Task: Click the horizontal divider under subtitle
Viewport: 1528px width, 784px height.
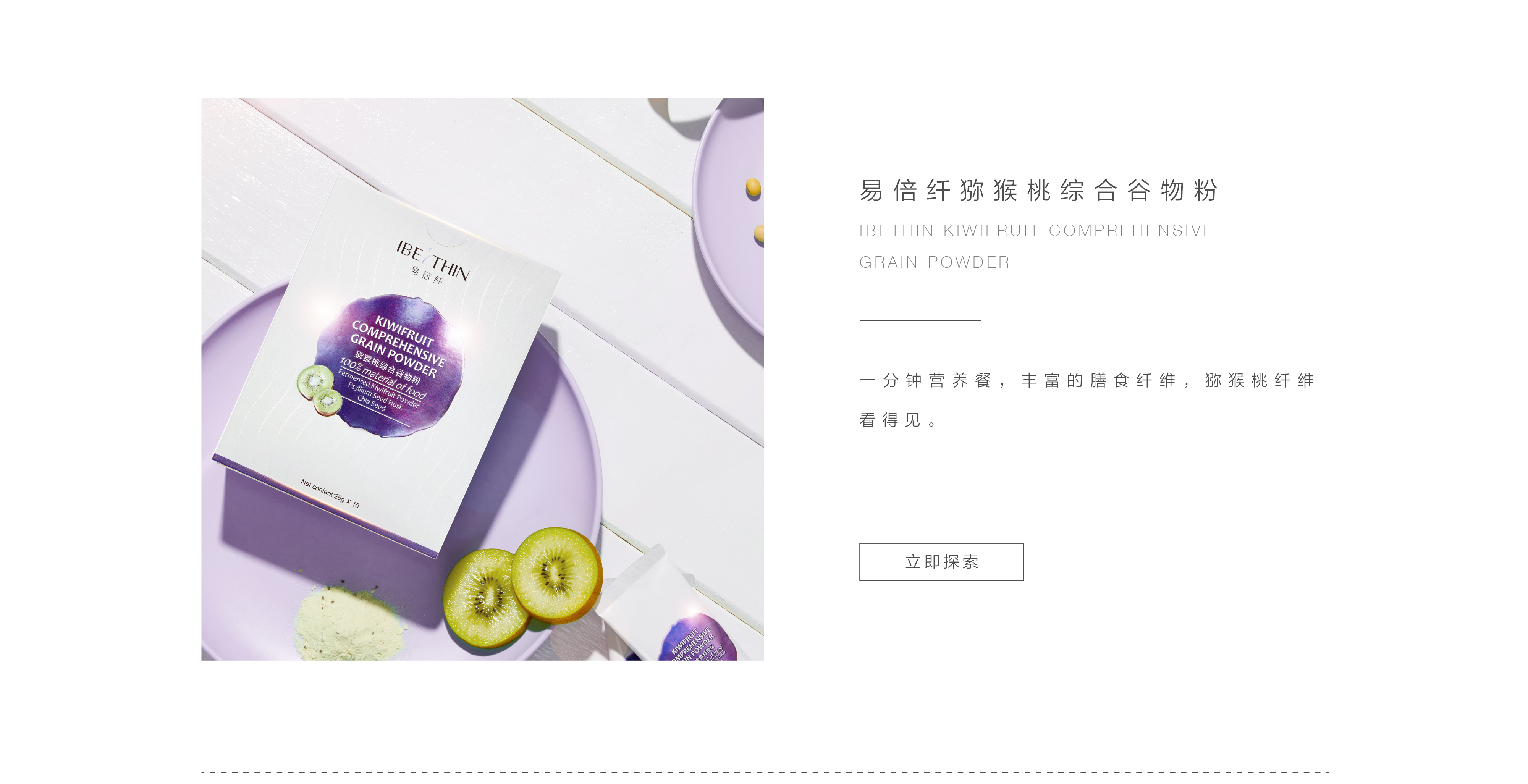Action: (920, 320)
